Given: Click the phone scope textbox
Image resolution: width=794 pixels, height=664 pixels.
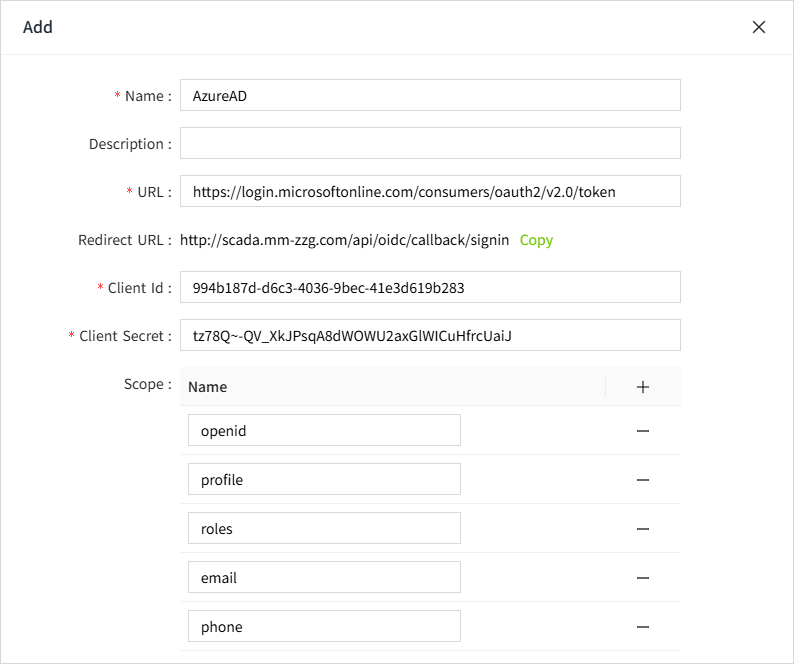Looking at the screenshot, I should click(324, 627).
